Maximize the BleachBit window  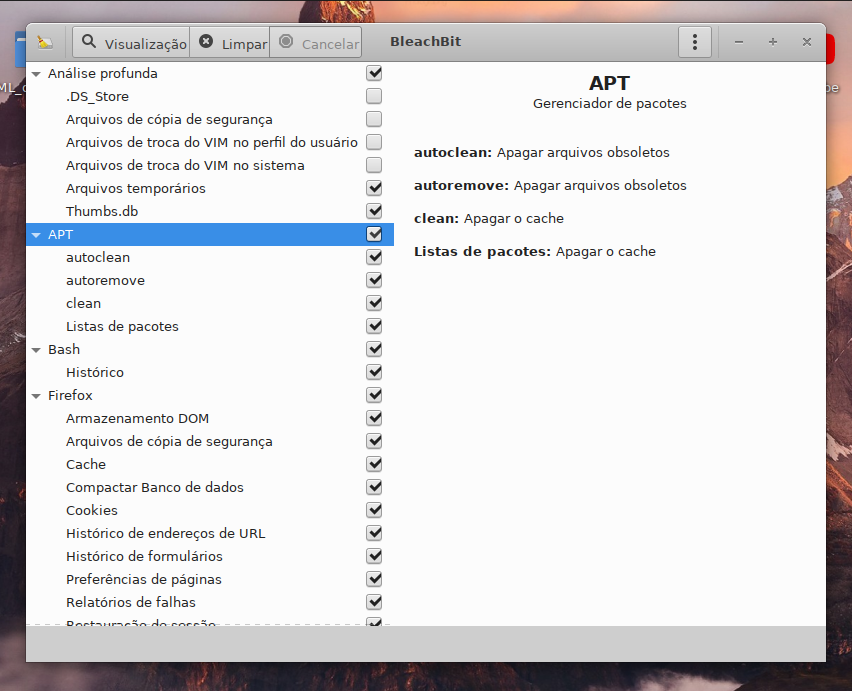[x=772, y=42]
